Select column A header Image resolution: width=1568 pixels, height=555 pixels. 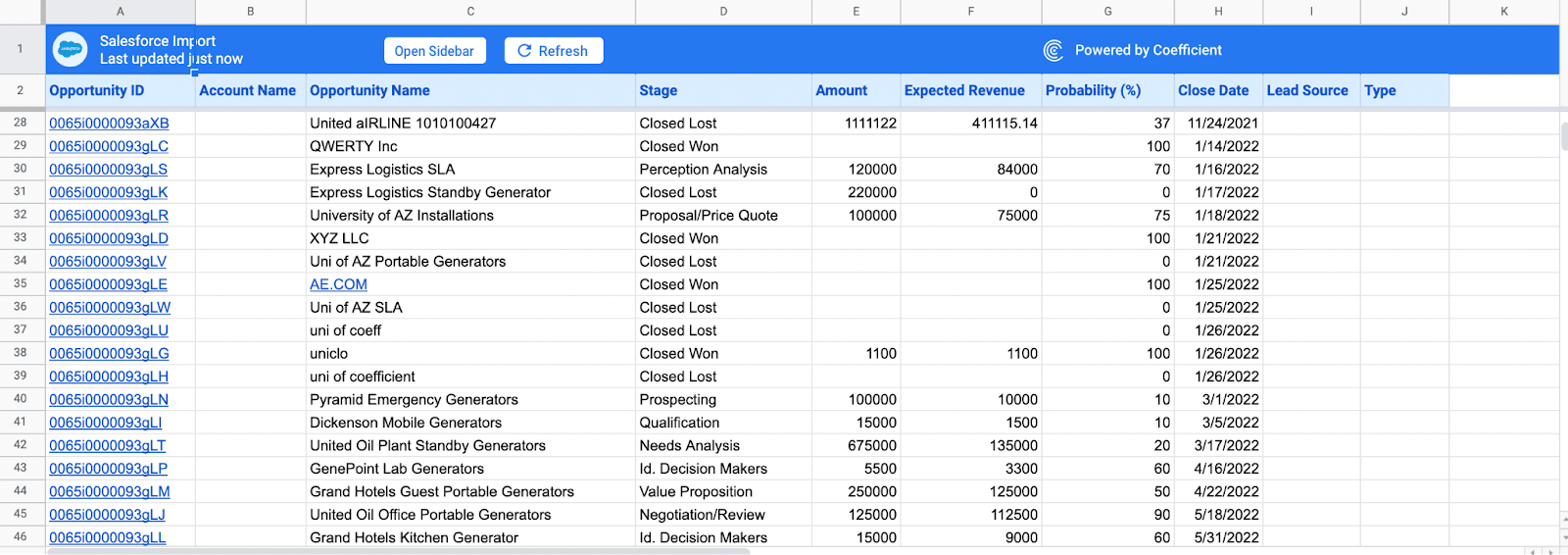tap(121, 12)
